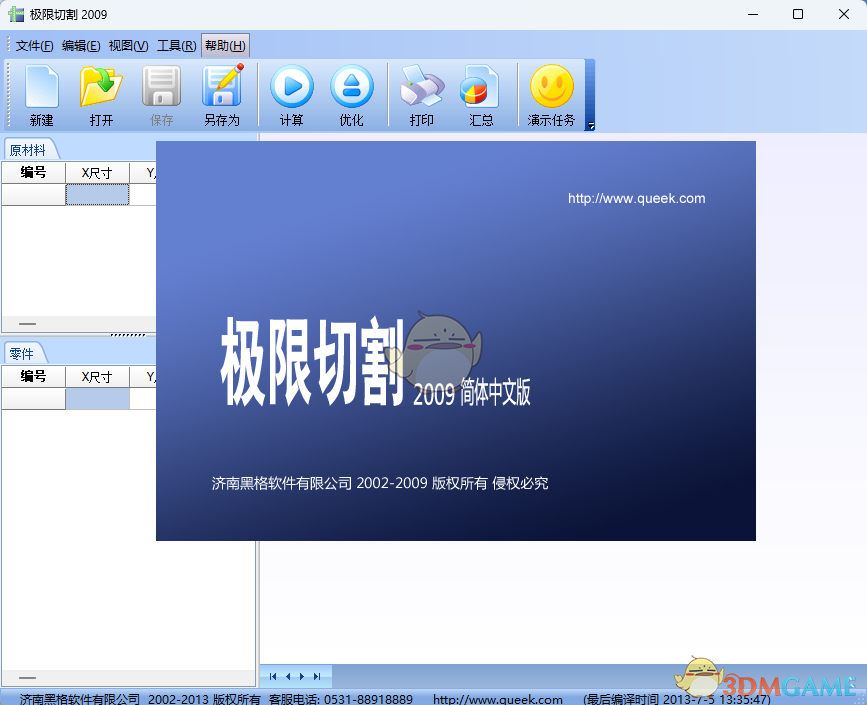Expand the toolbar overflow chevron
The height and width of the screenshot is (705, 867).
[x=589, y=124]
